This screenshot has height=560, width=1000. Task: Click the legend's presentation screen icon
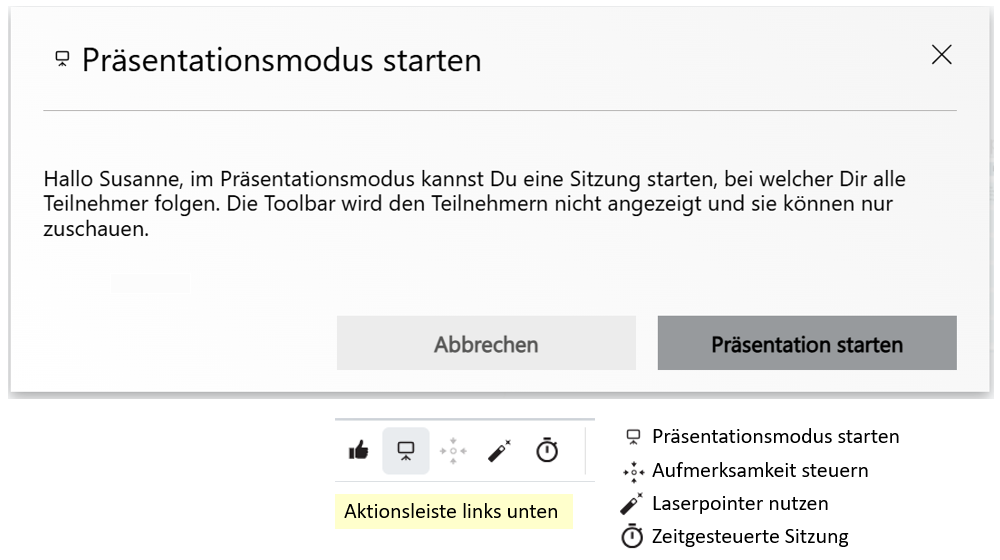click(x=632, y=437)
